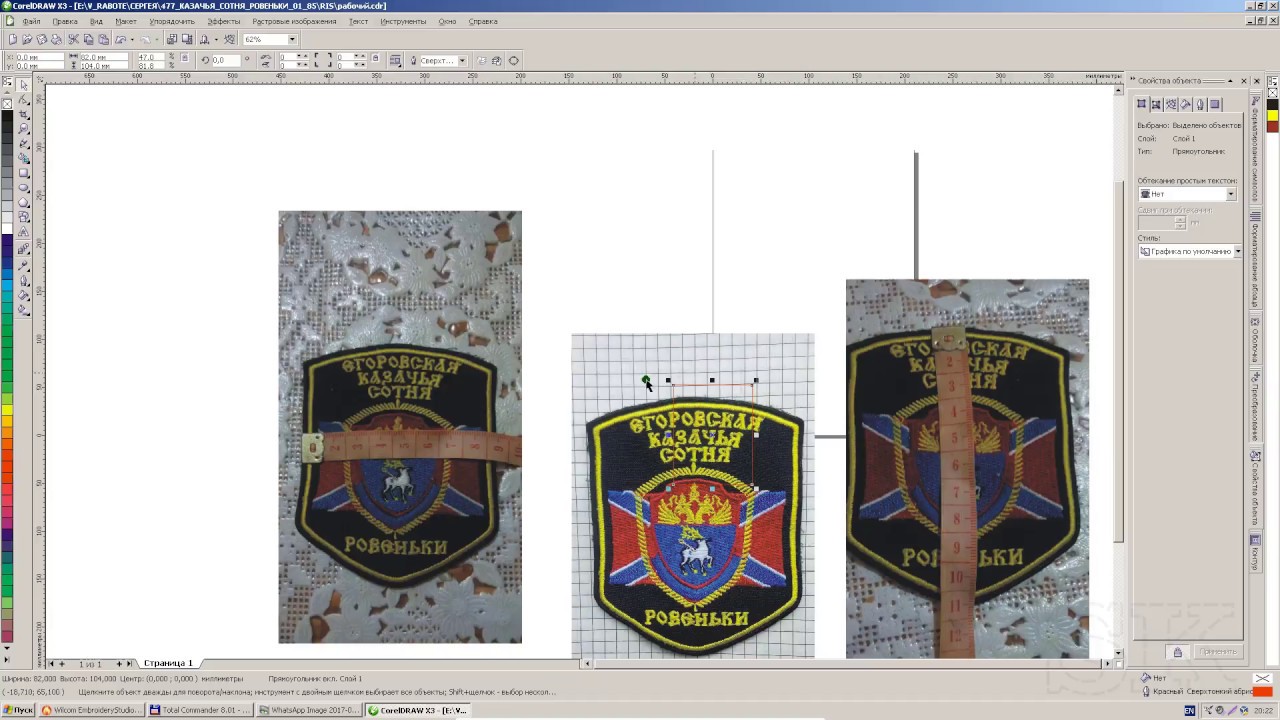This screenshot has width=1280, height=720.
Task: Pick the yellow swatch in right palette
Action: tap(1272, 115)
